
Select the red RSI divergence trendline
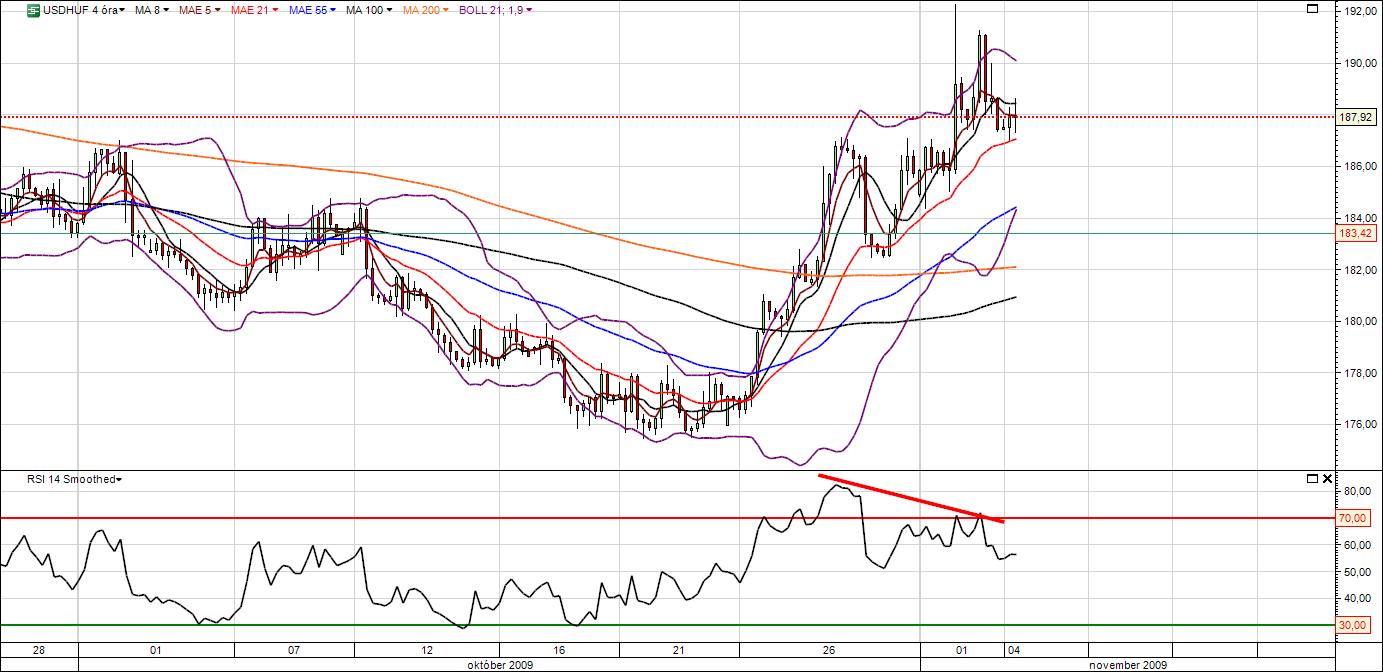click(x=911, y=498)
